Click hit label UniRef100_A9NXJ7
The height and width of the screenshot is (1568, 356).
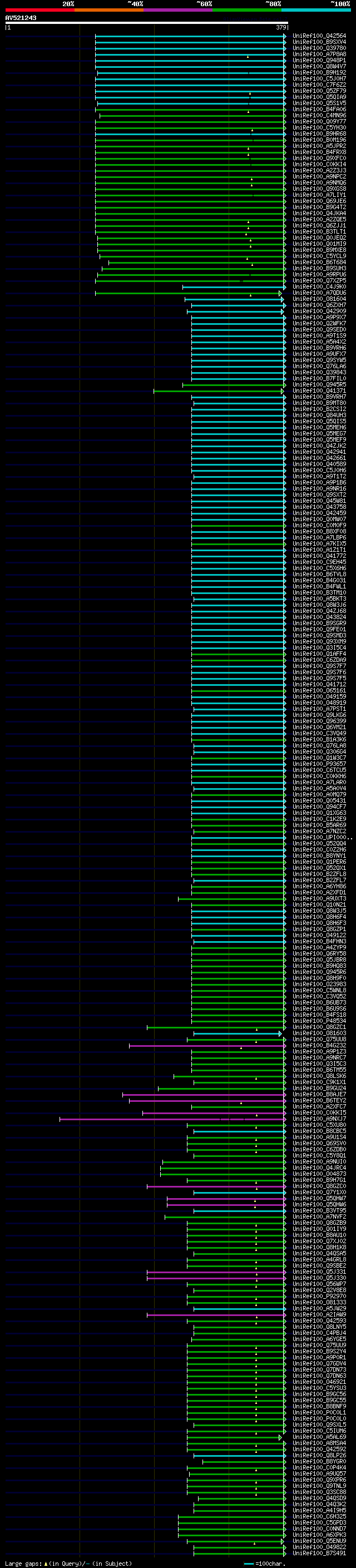click(x=319, y=1119)
